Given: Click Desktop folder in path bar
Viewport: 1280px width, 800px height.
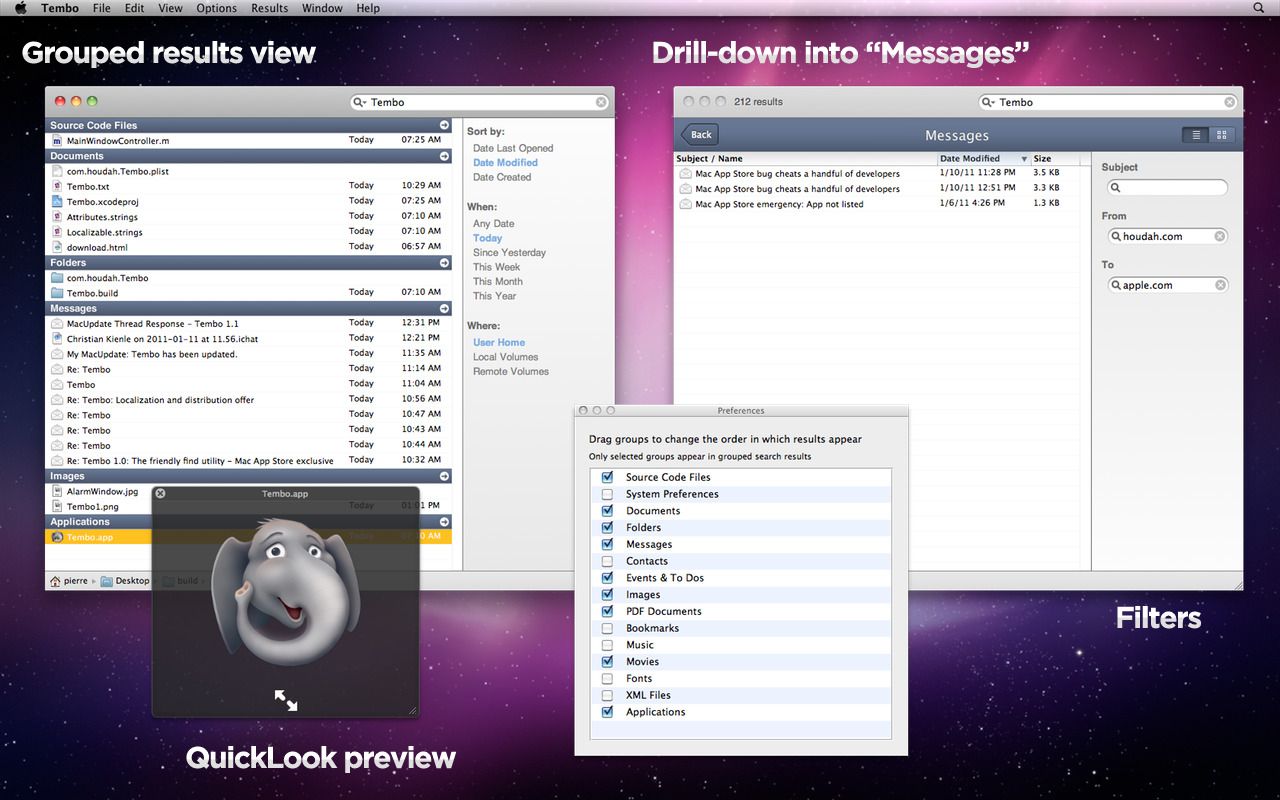Looking at the screenshot, I should 124,581.
